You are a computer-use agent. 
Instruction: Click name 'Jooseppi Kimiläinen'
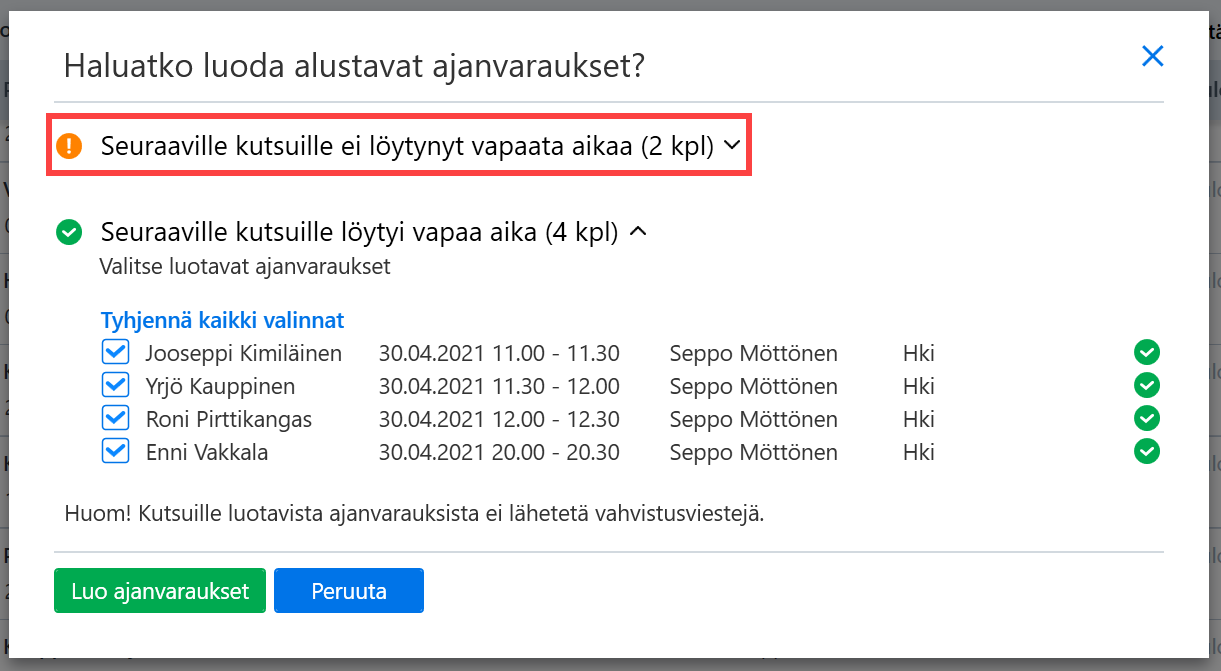click(x=244, y=353)
